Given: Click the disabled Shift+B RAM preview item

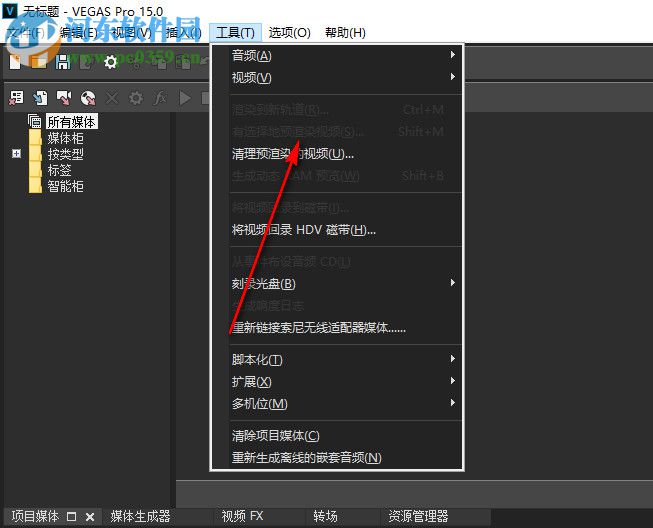Looking at the screenshot, I should tap(344, 176).
